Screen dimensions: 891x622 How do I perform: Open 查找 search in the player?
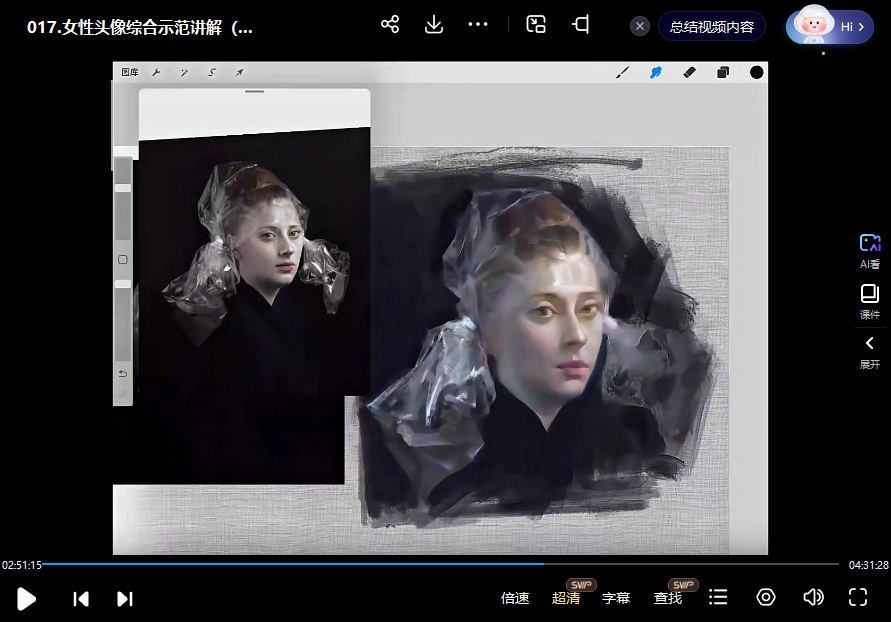coord(667,598)
